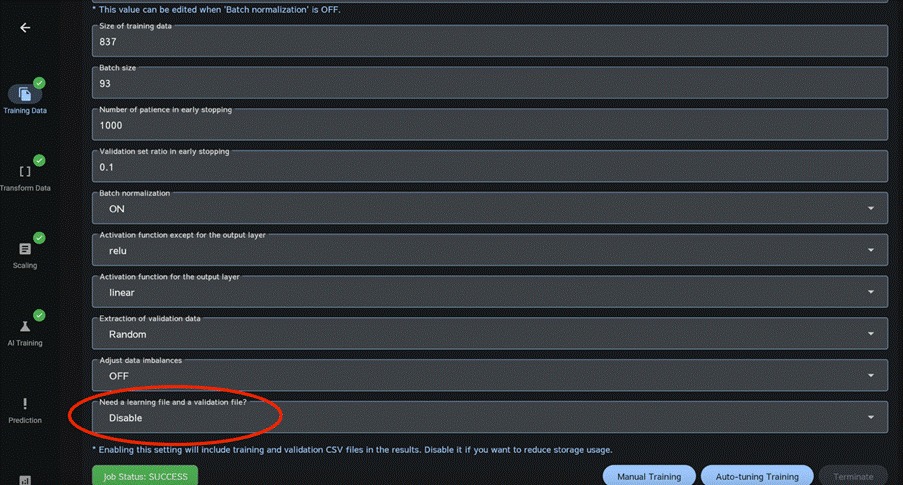Click the Manual Training button
This screenshot has height=485, width=903.
[x=649, y=476]
